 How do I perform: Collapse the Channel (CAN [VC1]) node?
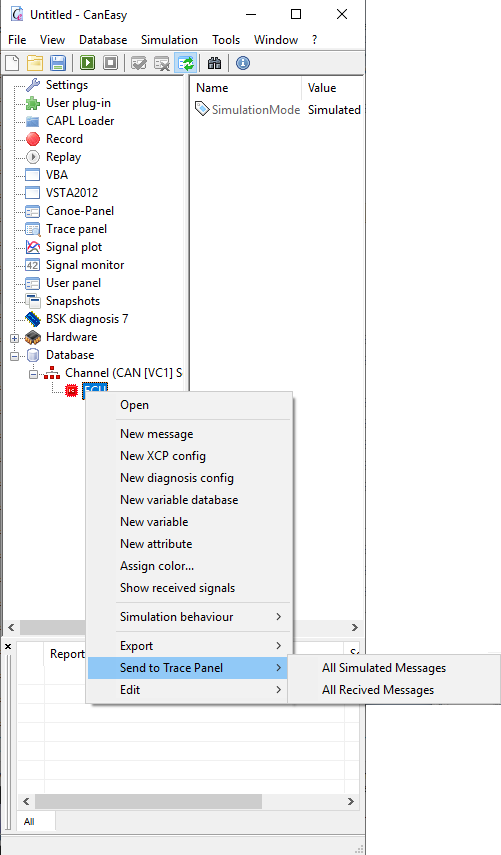33,374
